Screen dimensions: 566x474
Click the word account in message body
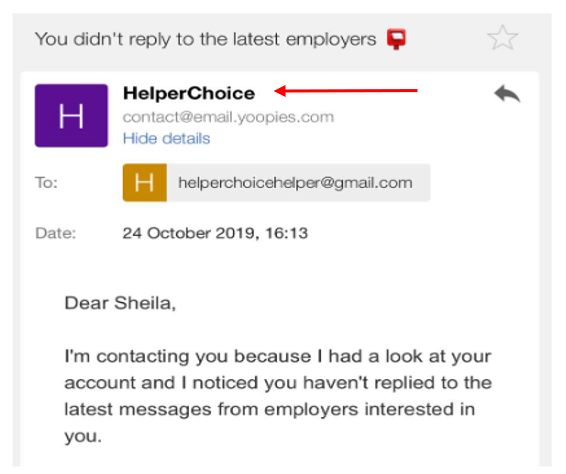[x=100, y=383]
